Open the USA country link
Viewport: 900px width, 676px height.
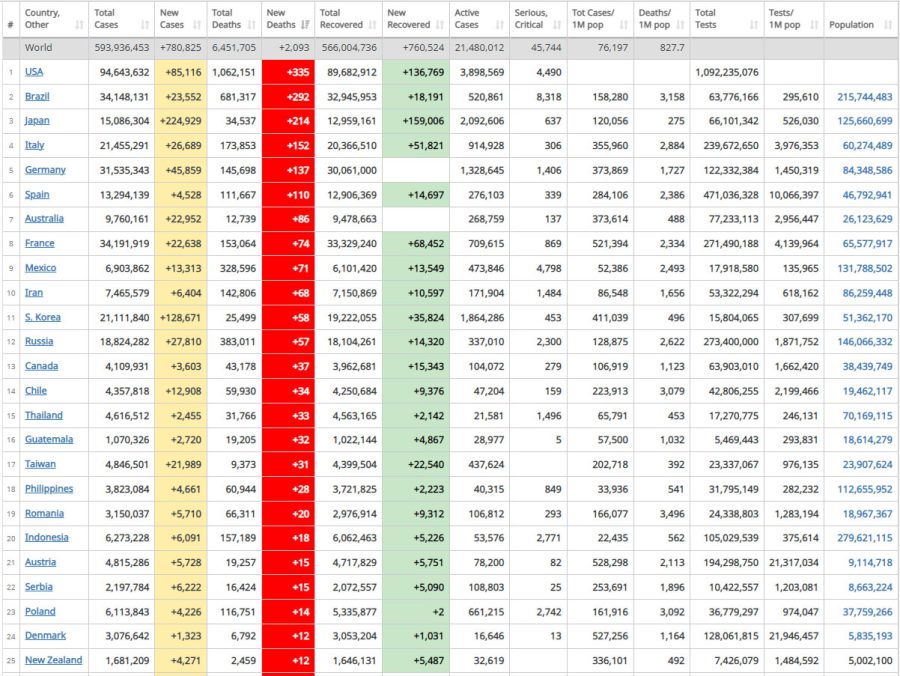coord(34,72)
